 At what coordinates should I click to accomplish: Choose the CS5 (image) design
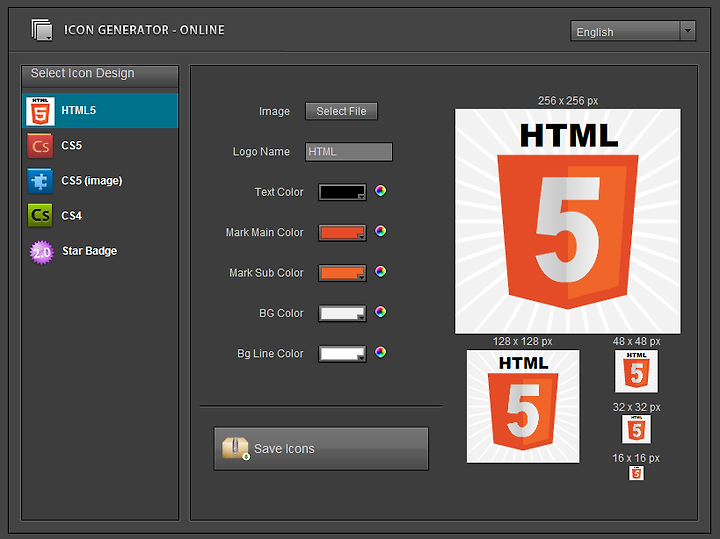coord(100,181)
